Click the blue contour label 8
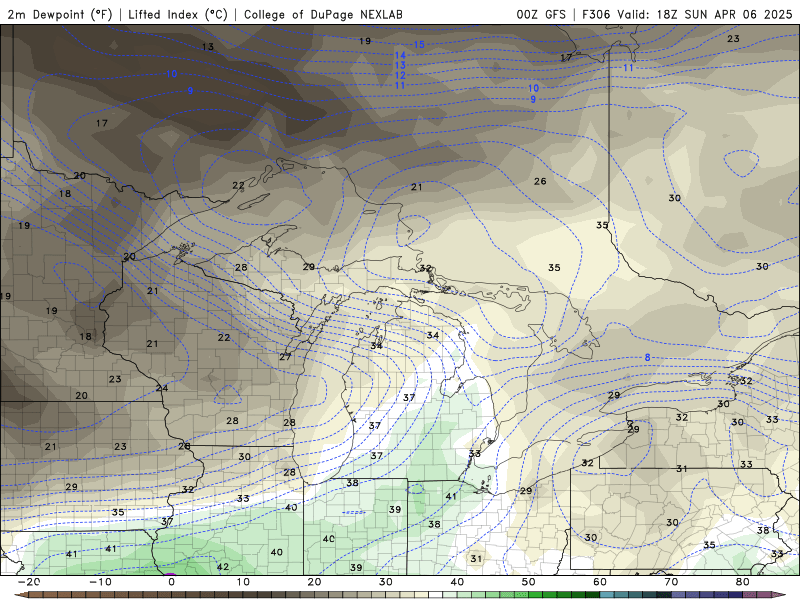This screenshot has height=600, width=800. 647,357
